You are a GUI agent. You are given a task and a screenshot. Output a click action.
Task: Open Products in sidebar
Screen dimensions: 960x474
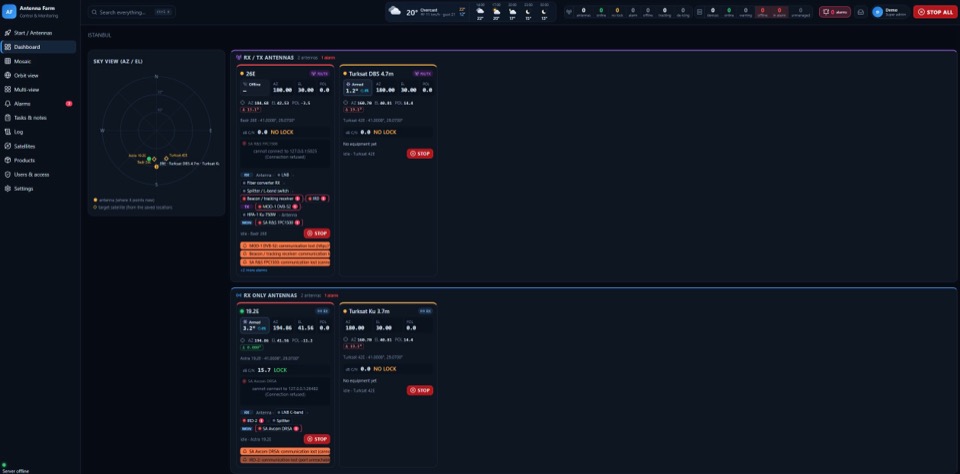click(x=39, y=160)
